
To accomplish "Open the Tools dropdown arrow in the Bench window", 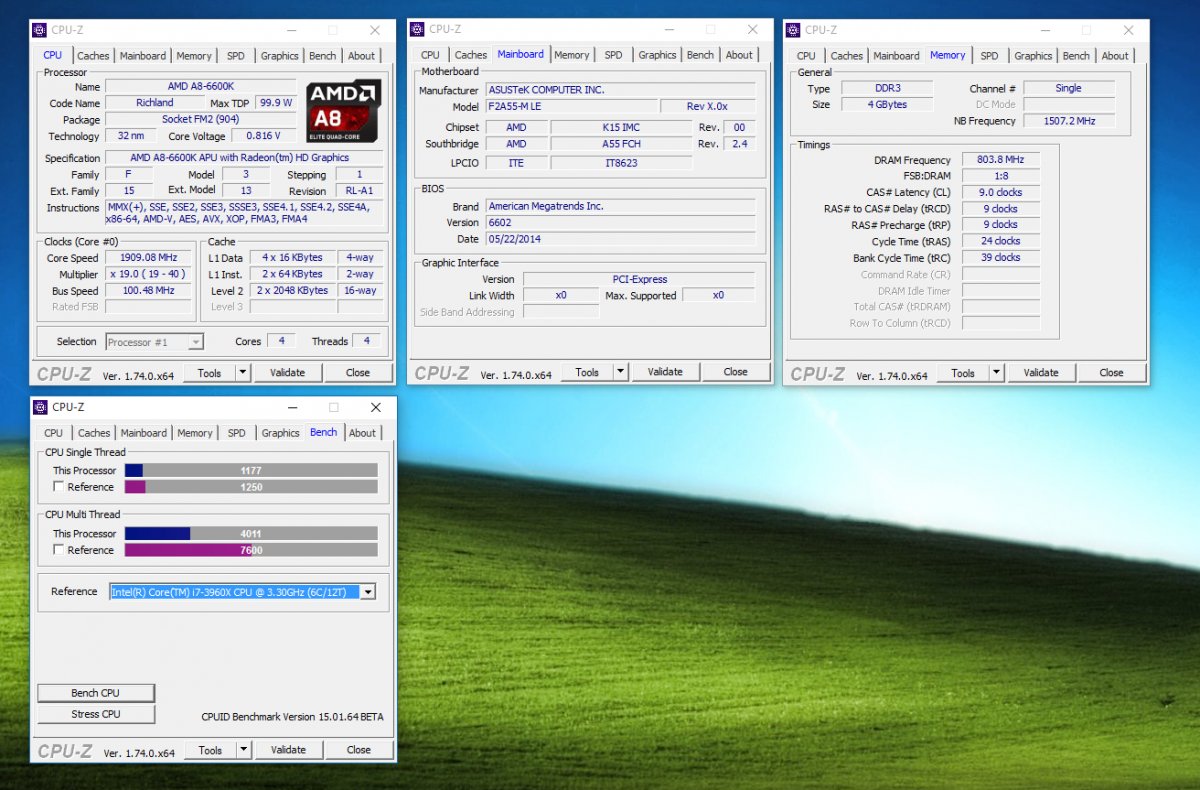I will (x=243, y=749).
